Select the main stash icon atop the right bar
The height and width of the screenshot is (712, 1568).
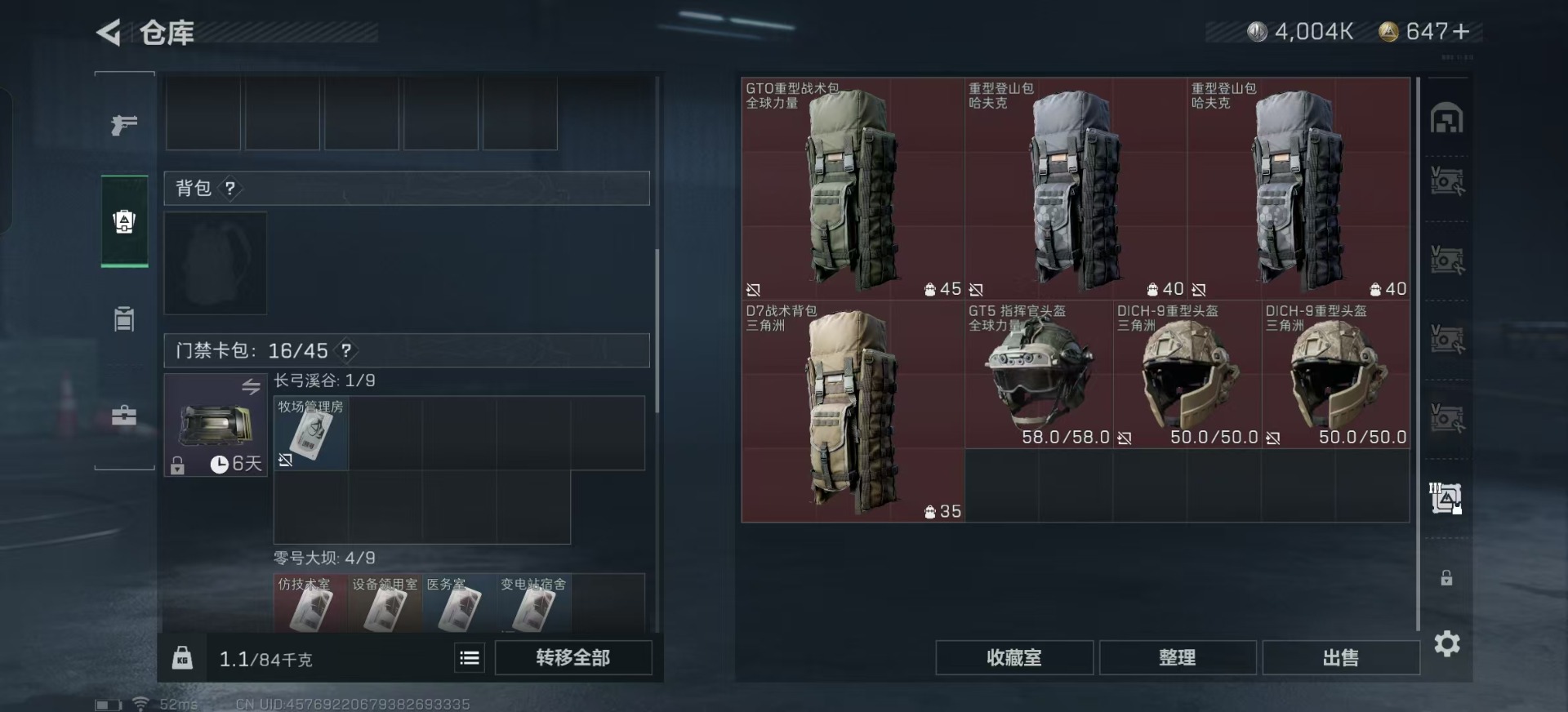1446,119
